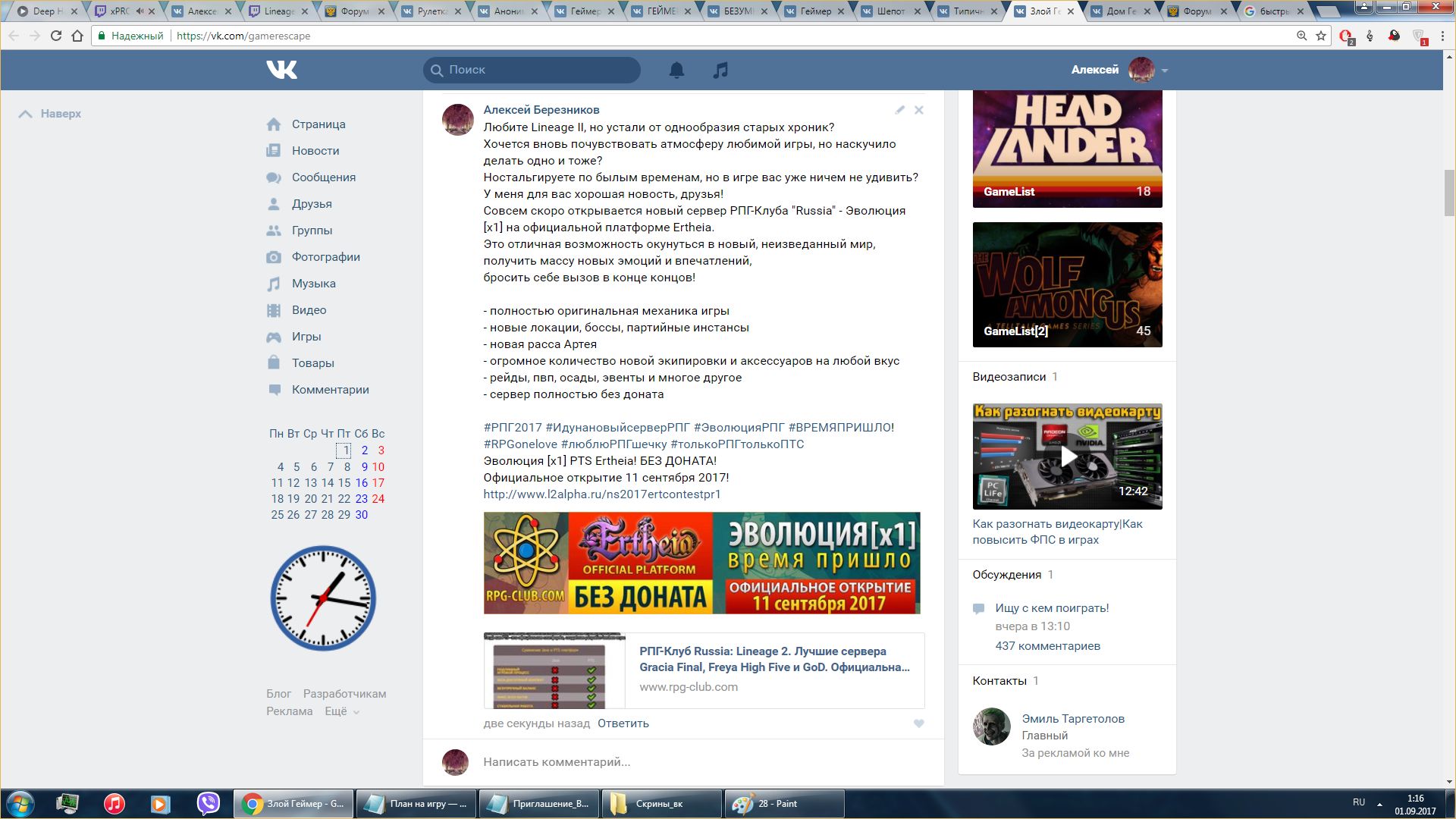
Task: Open Скрины_вк folder from taskbar
Action: coord(661,804)
